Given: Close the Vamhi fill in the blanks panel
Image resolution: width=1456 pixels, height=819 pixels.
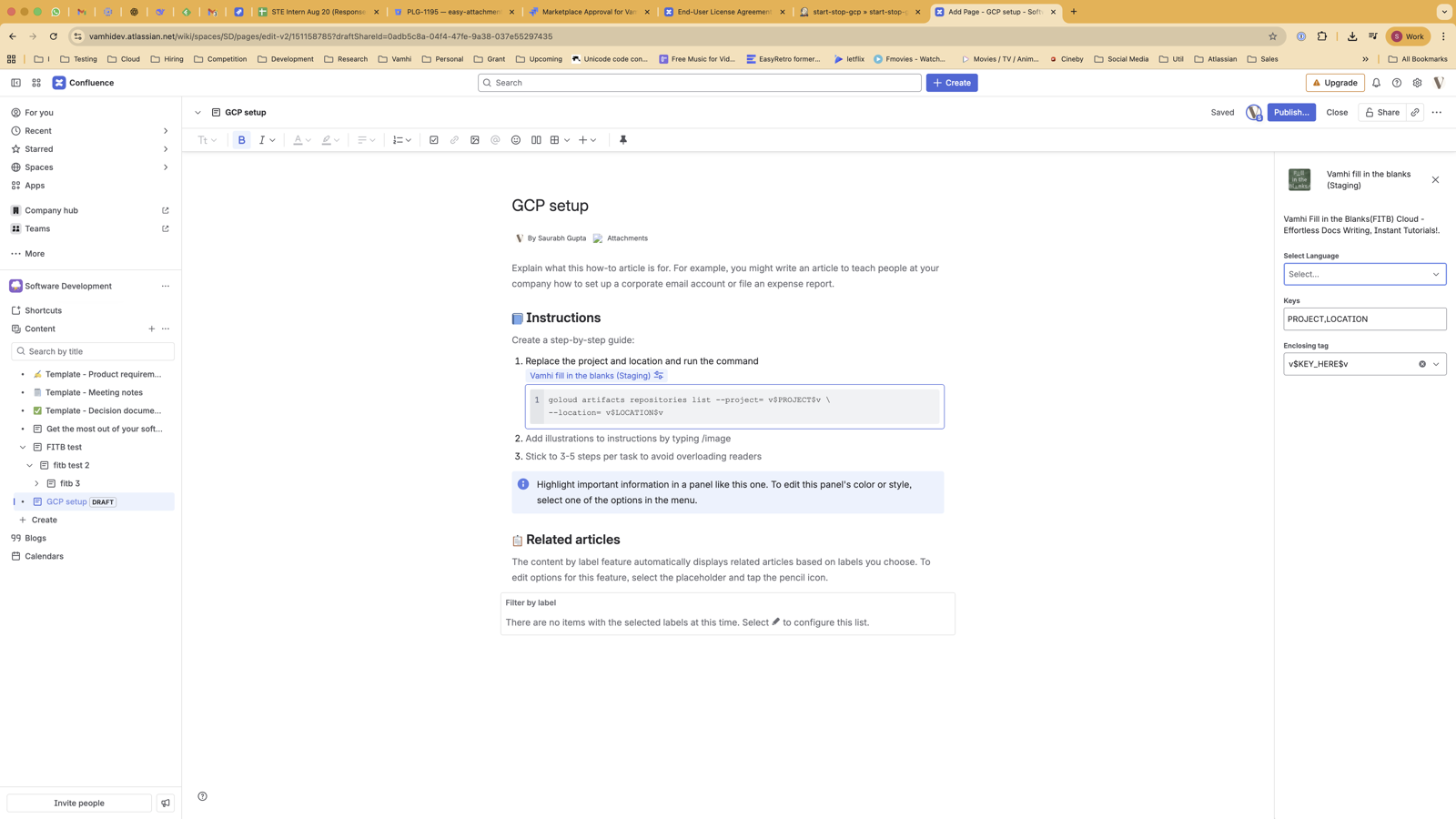Looking at the screenshot, I should tap(1435, 180).
